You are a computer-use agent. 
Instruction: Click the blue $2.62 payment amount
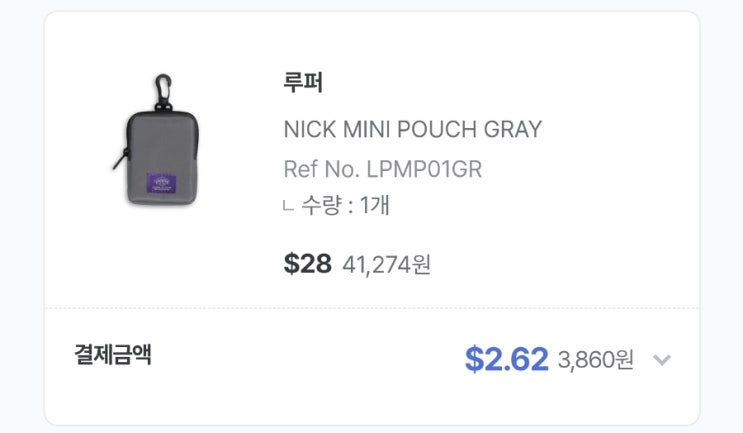[x=507, y=359]
